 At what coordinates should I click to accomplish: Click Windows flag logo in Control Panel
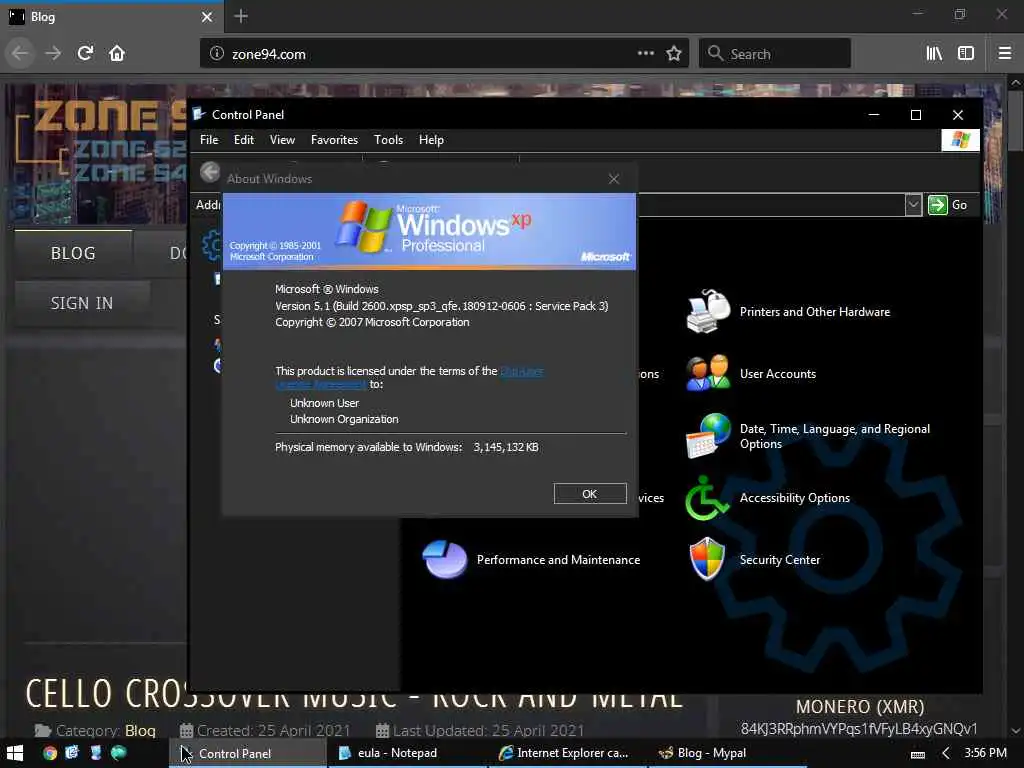(960, 140)
